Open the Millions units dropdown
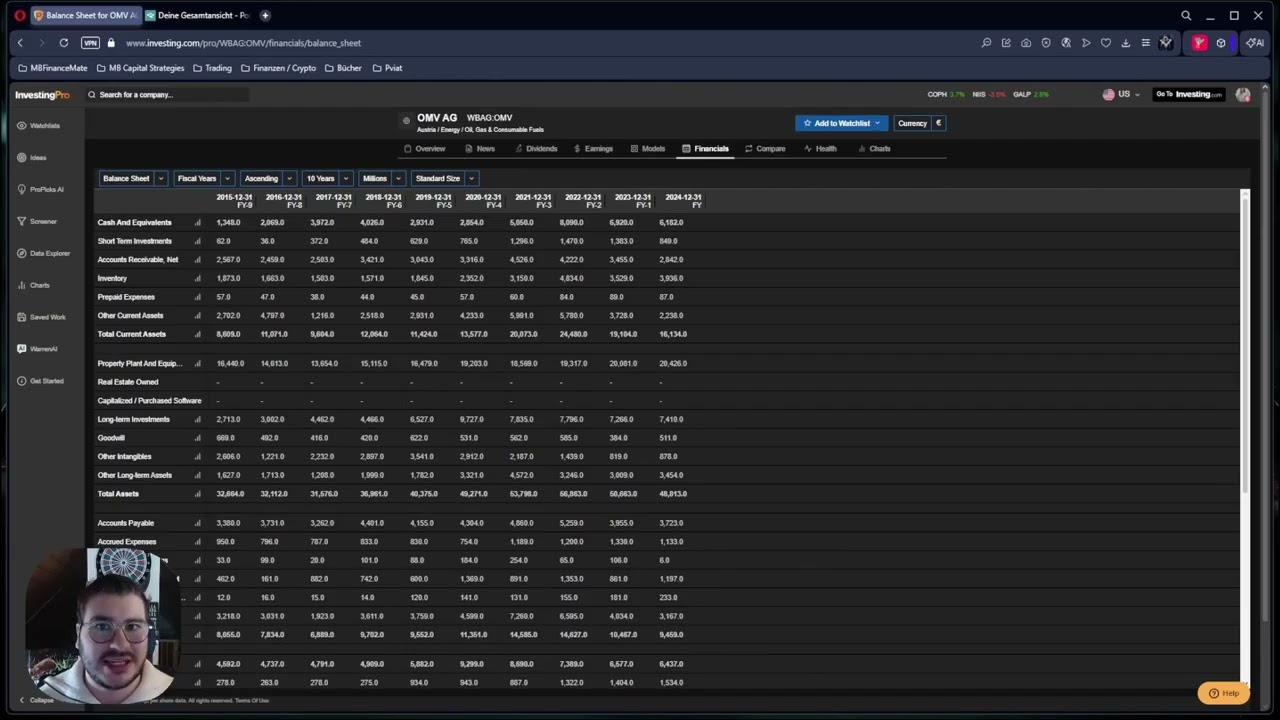The image size is (1280, 720). click(381, 179)
